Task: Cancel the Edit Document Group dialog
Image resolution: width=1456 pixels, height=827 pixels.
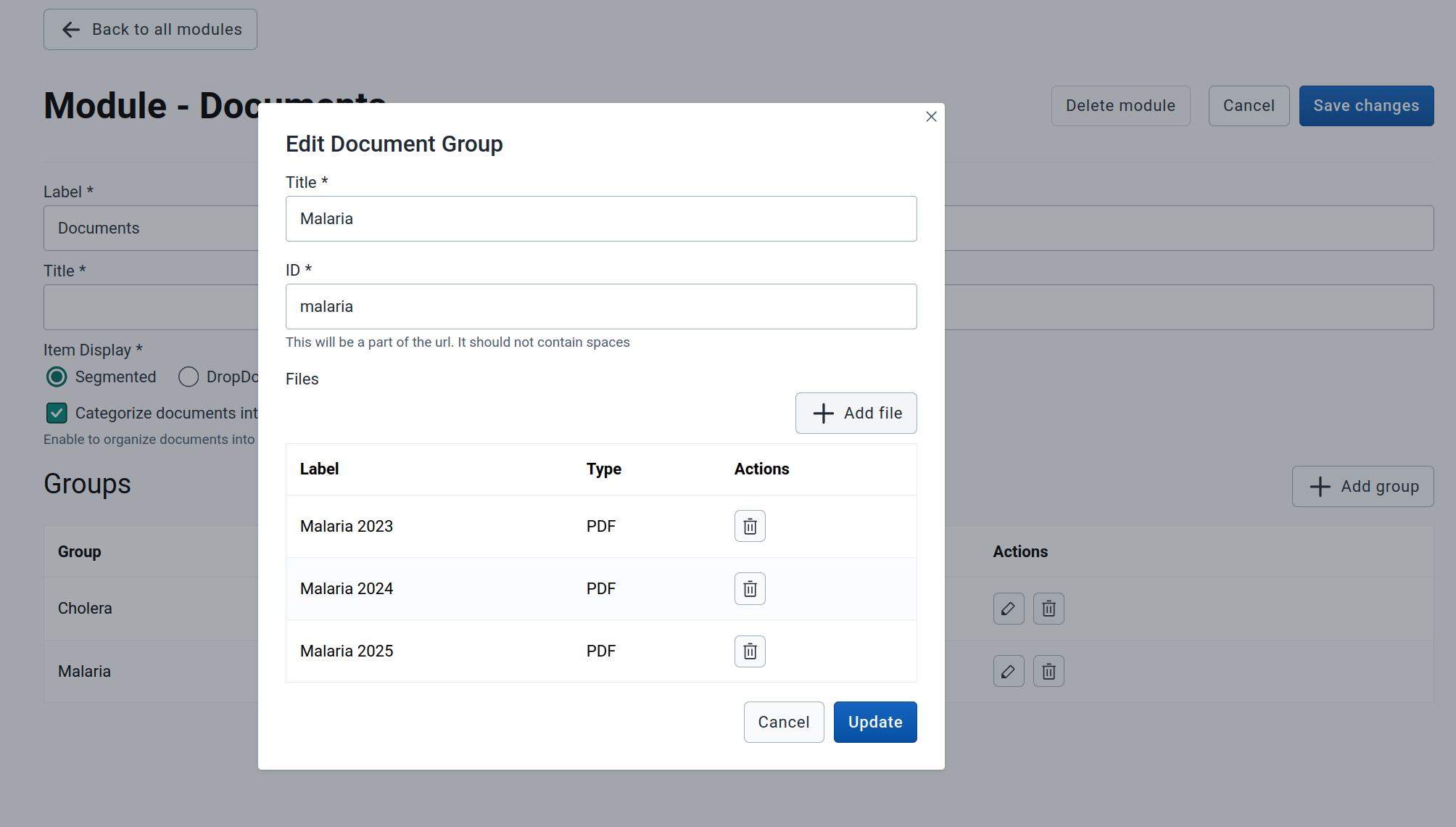Action: tap(784, 722)
